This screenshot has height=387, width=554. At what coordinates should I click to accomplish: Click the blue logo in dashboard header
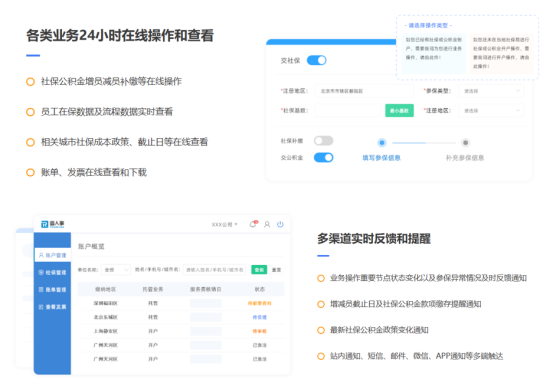(x=52, y=224)
